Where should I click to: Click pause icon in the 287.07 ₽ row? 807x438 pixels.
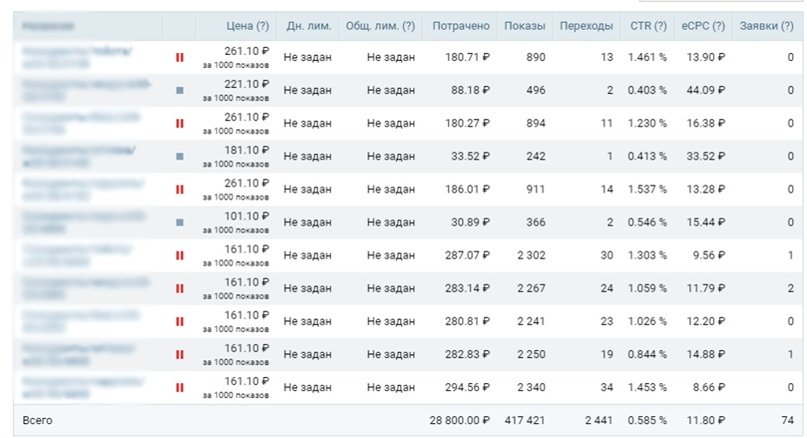pyautogui.click(x=180, y=255)
